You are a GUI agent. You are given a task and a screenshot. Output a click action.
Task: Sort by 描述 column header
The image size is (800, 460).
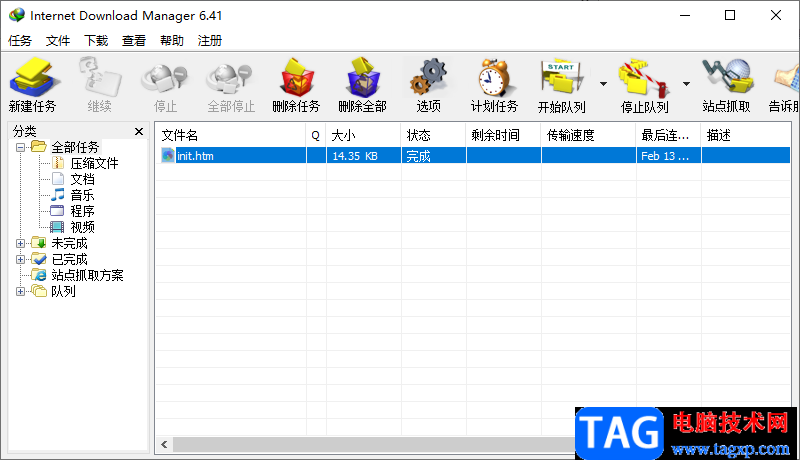tap(746, 135)
